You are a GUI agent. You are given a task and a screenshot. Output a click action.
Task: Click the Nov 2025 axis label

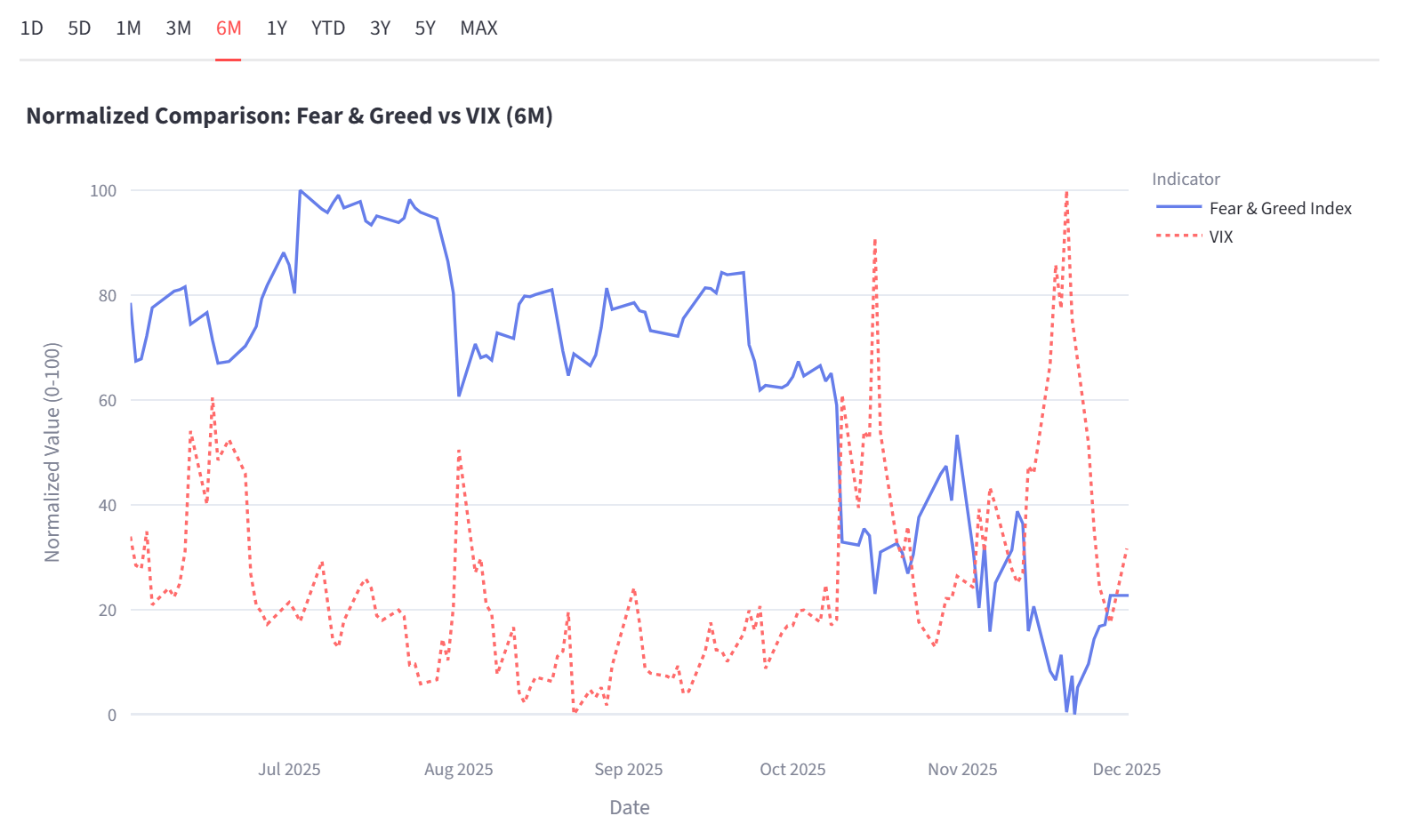click(962, 770)
